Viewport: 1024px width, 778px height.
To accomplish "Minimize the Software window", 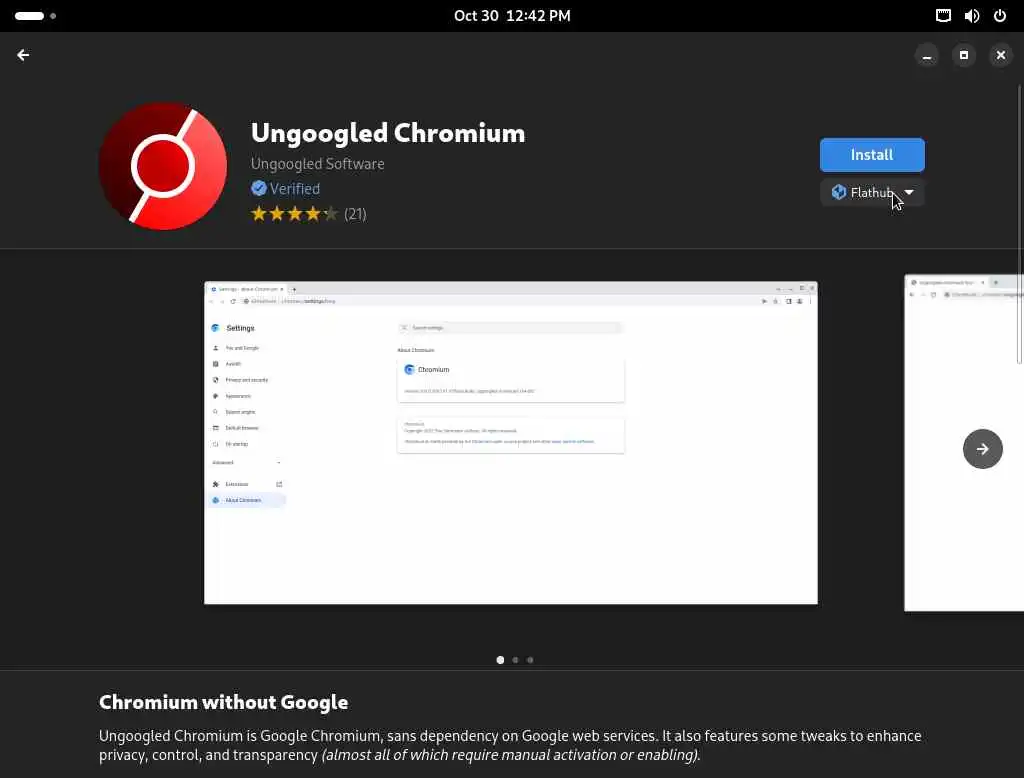I will click(x=926, y=55).
